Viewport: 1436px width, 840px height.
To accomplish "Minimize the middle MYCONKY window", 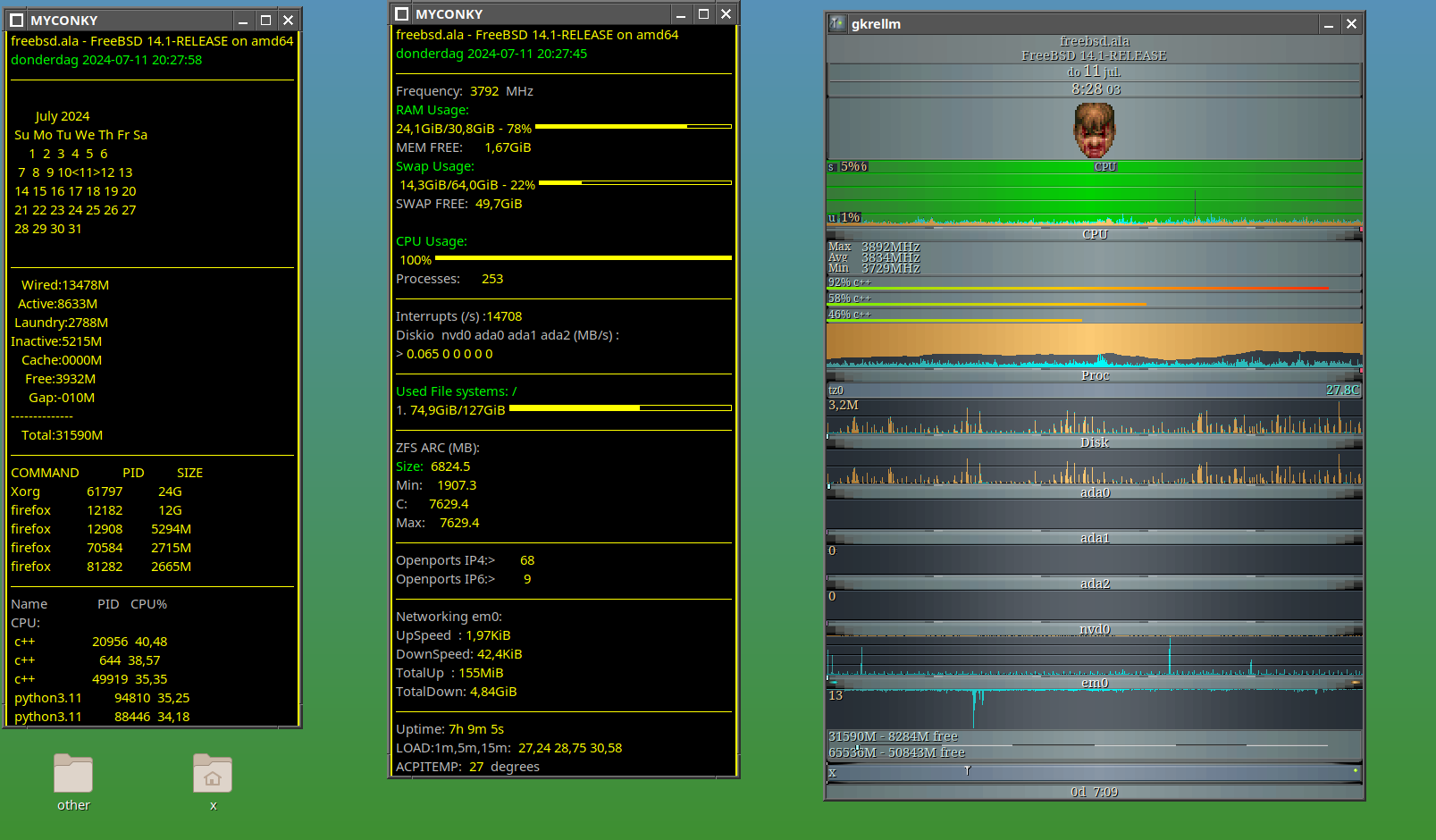I will pyautogui.click(x=681, y=13).
